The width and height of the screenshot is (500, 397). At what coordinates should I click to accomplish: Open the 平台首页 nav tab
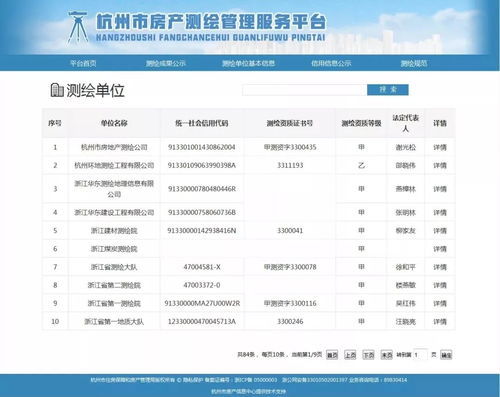[83, 63]
